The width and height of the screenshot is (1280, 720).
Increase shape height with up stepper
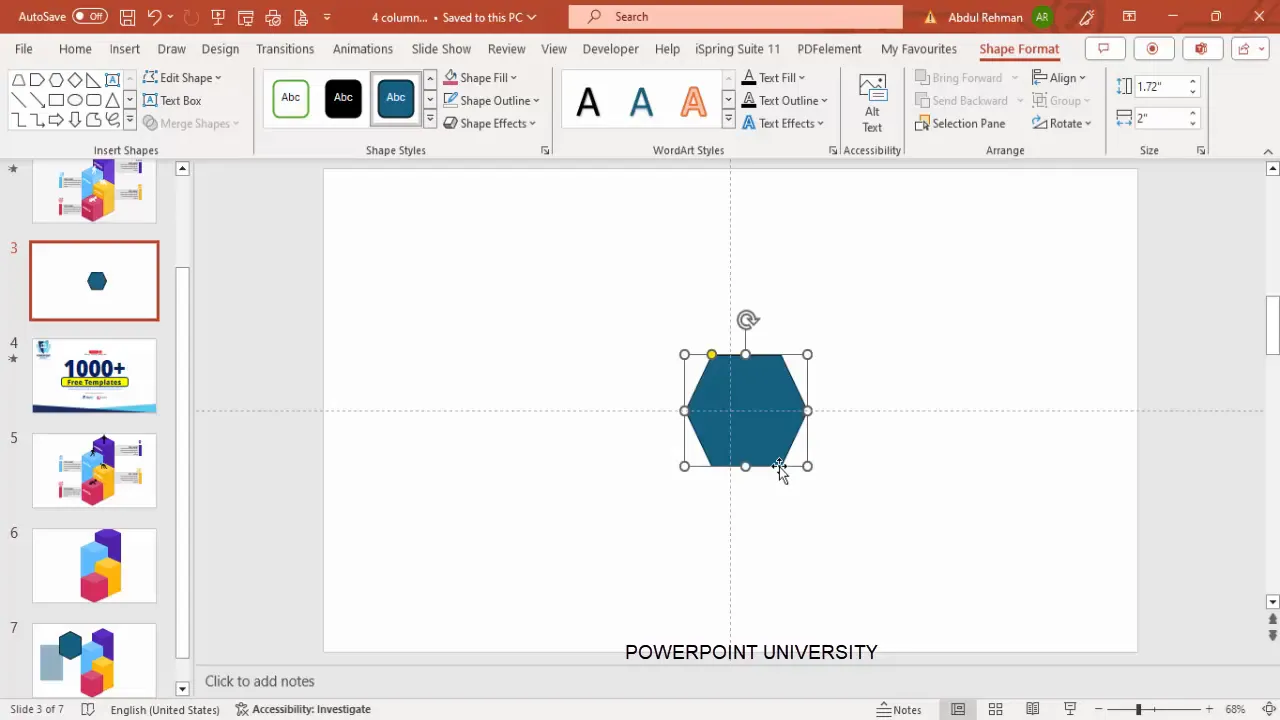click(1192, 82)
